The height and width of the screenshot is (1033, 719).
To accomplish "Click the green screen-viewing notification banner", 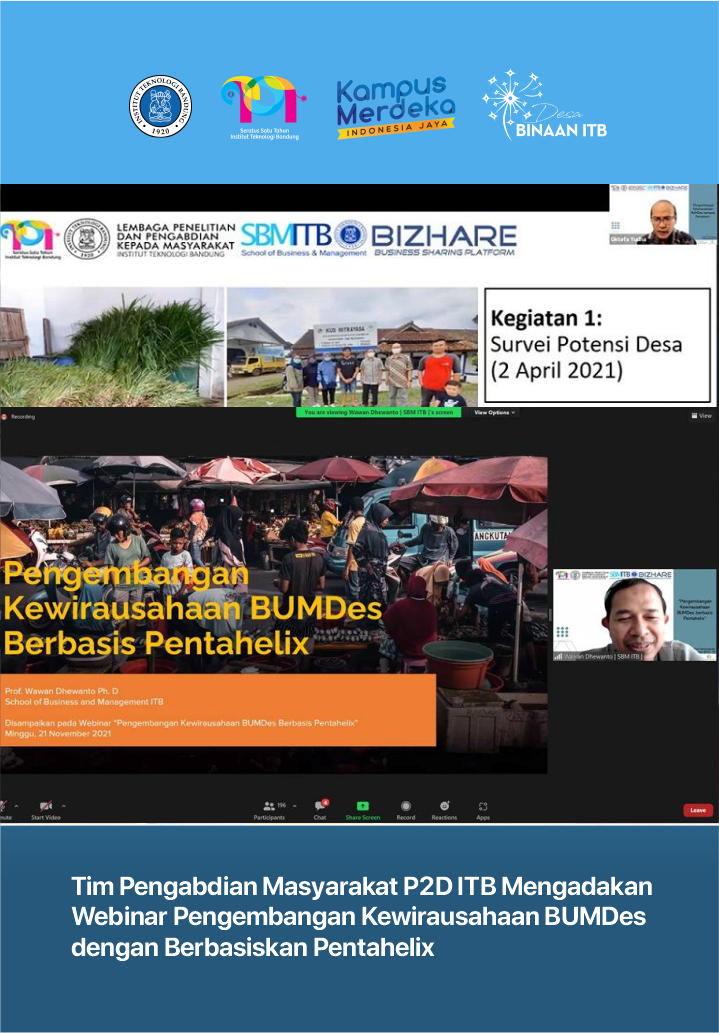I will click(378, 412).
